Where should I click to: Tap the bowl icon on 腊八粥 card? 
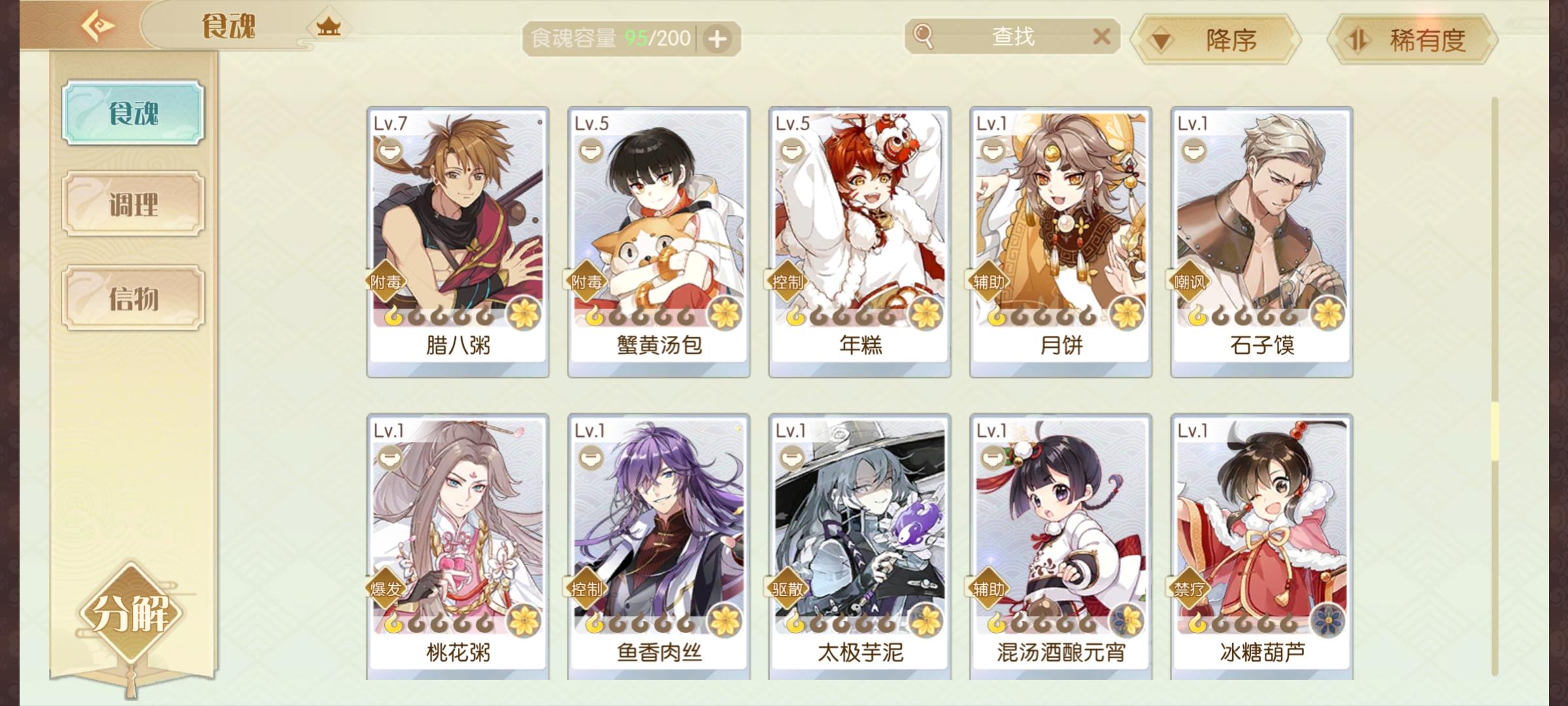389,151
